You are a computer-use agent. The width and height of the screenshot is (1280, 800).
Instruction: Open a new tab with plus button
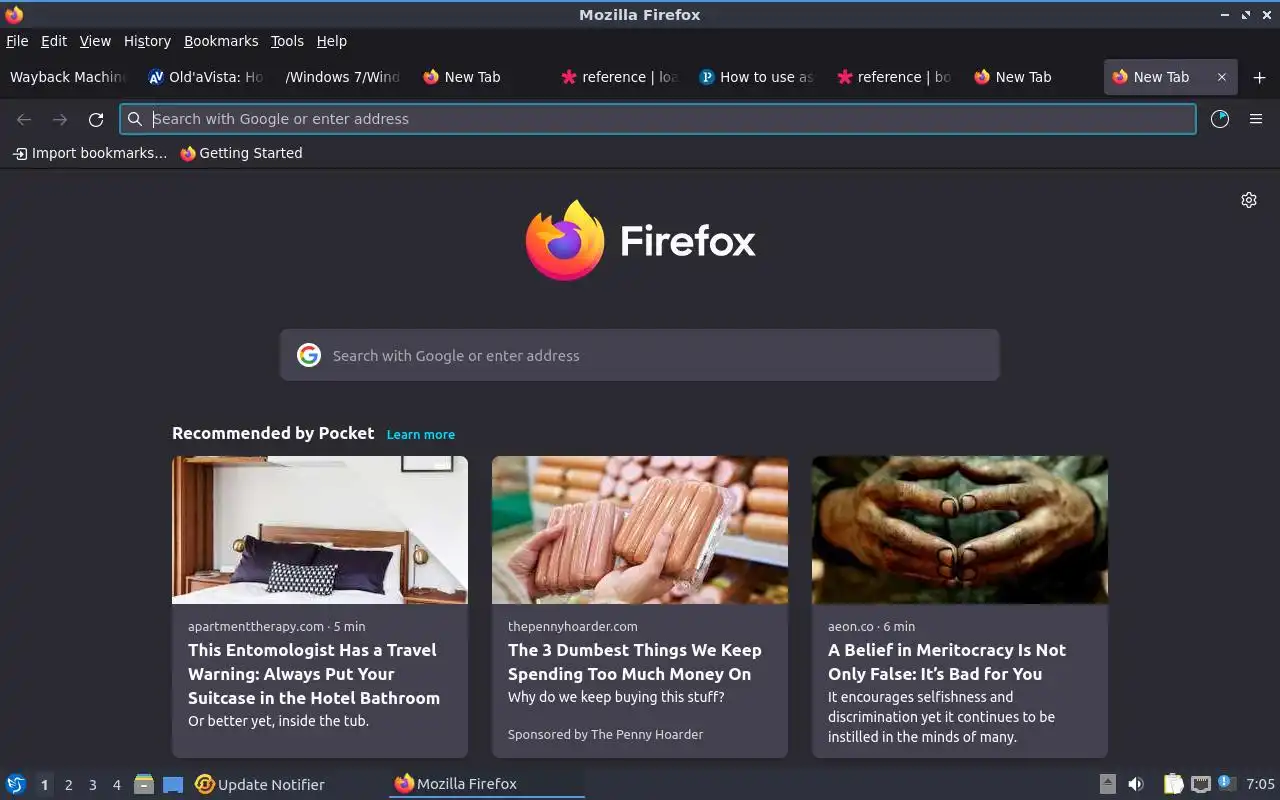[x=1259, y=77]
